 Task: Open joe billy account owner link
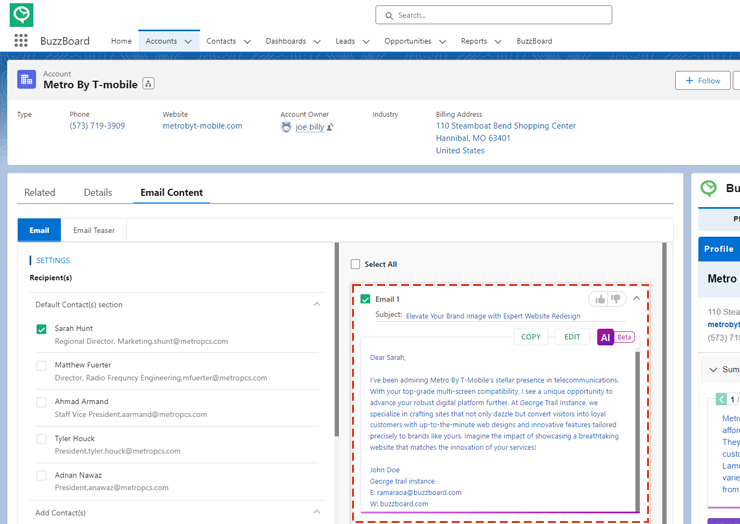[x=310, y=127]
